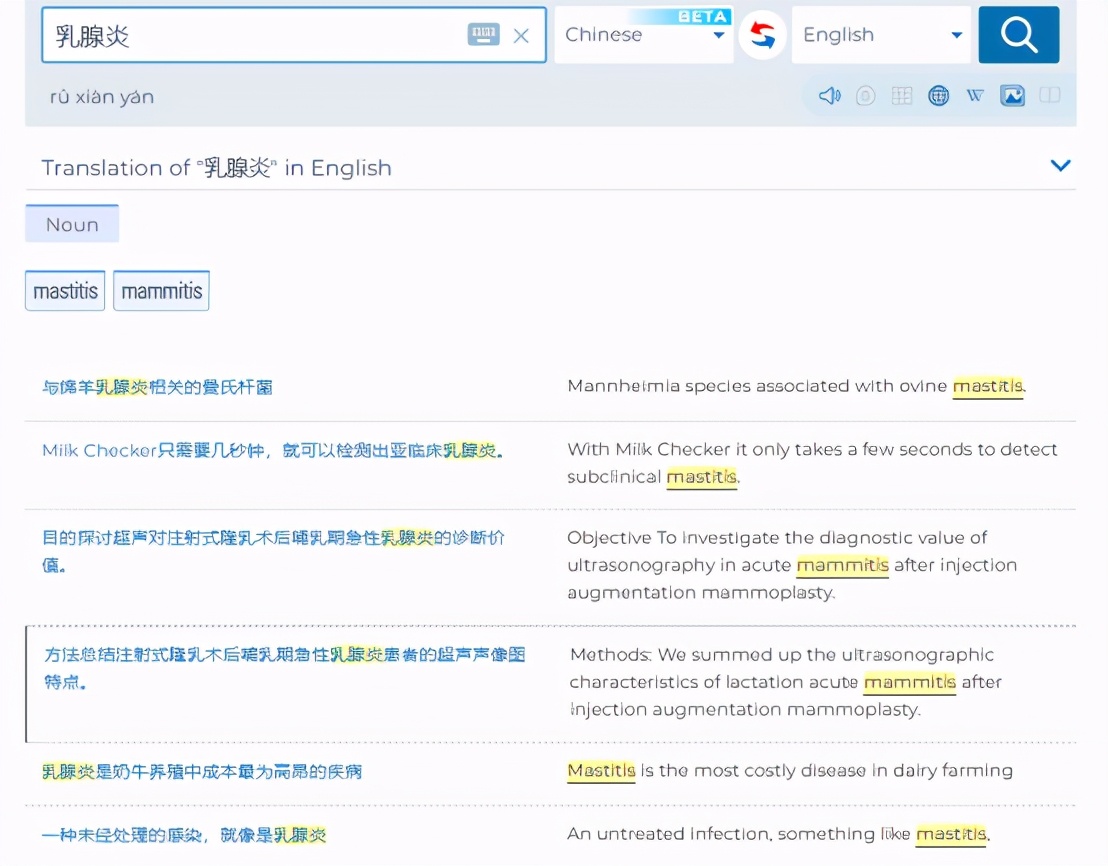
Task: Select the mammitis translation chip
Action: 161,290
